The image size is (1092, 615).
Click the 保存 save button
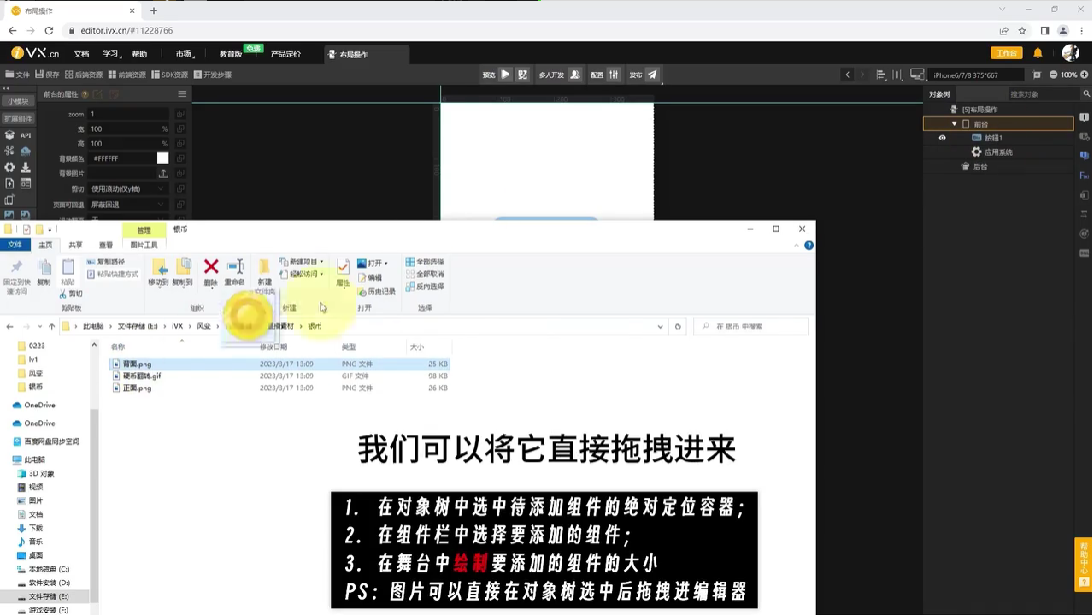[47, 75]
